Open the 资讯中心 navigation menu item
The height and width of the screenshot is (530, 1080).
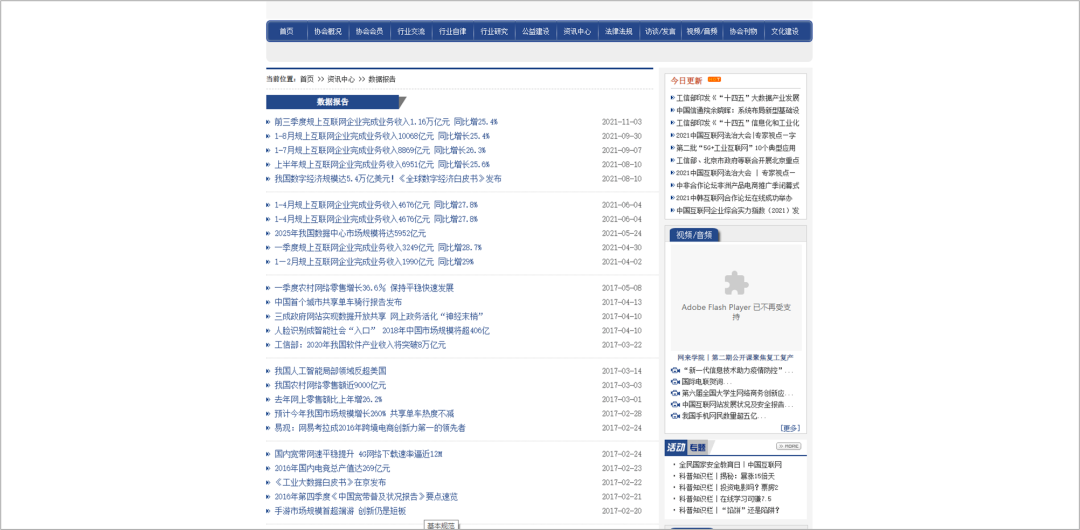[577, 32]
